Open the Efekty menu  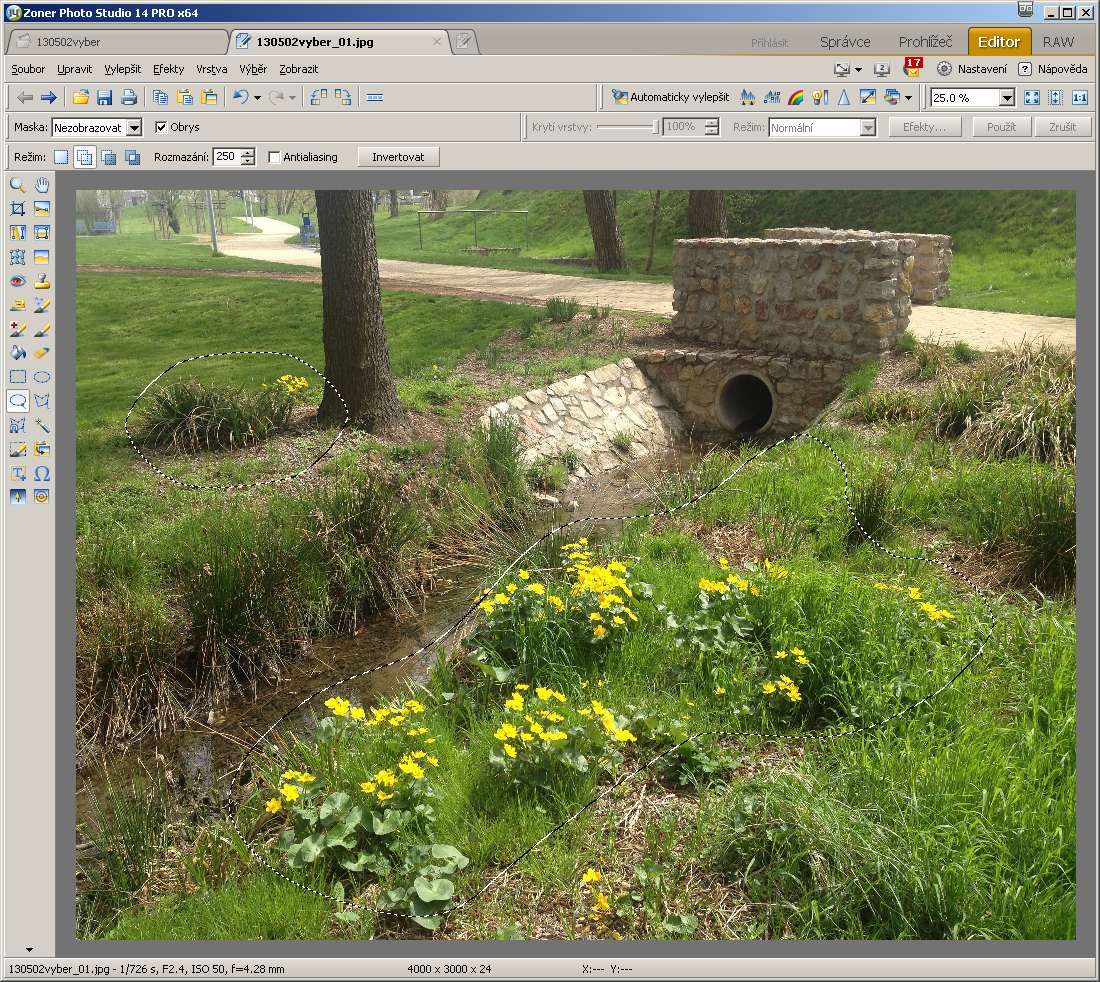coord(168,69)
